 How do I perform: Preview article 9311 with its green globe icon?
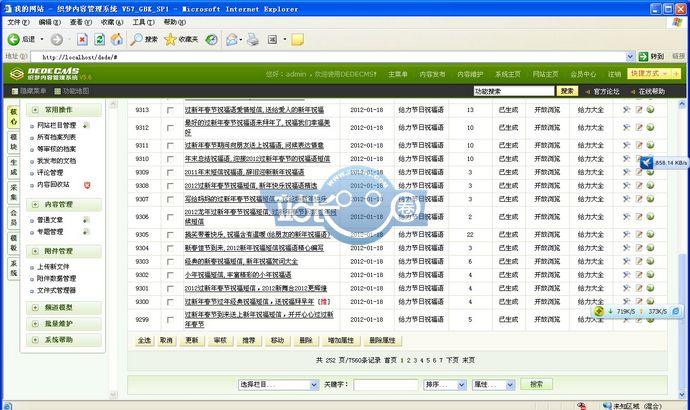click(650, 145)
